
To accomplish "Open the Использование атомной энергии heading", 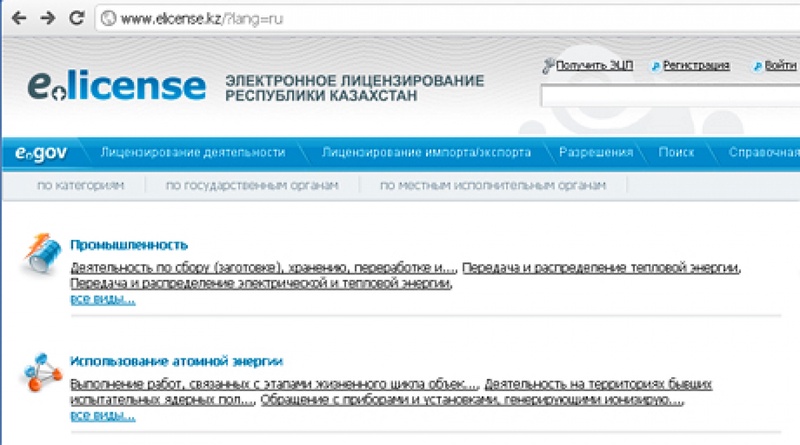I will click(177, 361).
